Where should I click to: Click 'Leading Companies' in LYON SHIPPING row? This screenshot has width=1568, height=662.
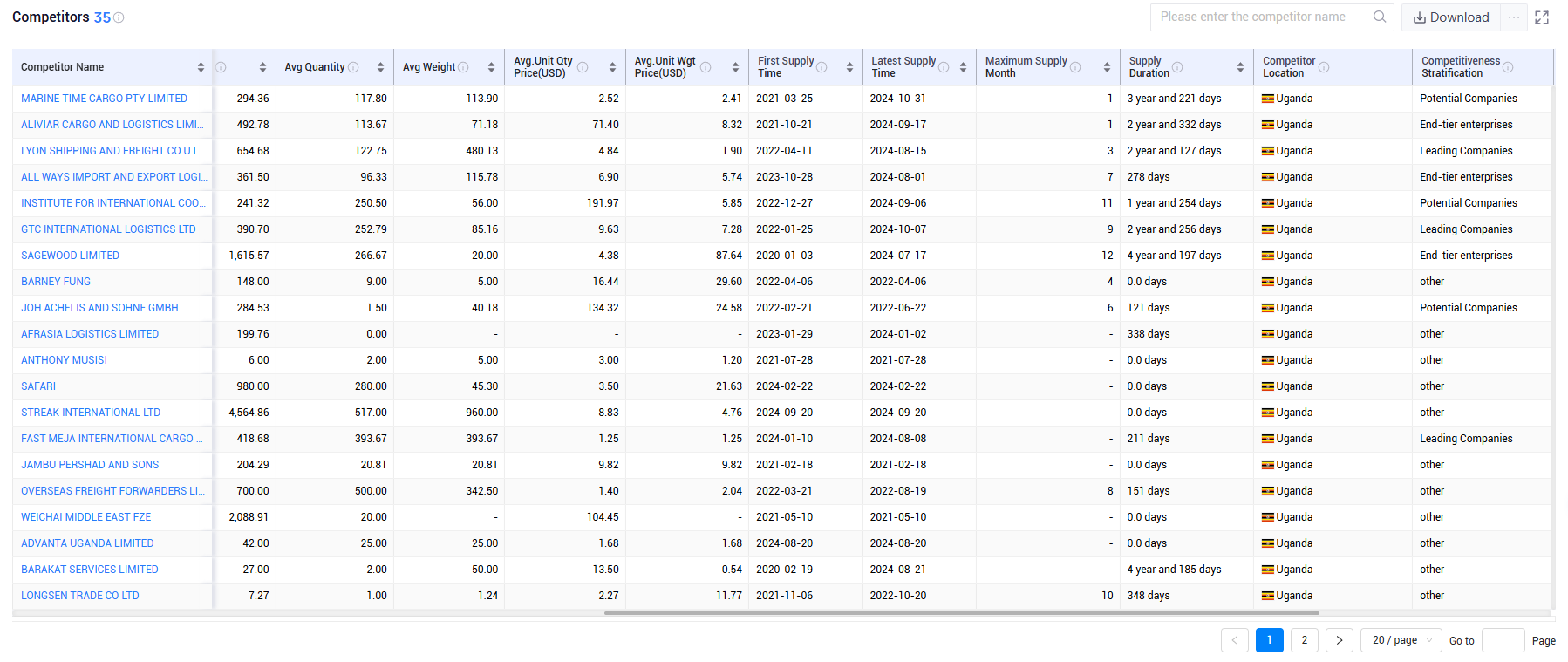1466,151
